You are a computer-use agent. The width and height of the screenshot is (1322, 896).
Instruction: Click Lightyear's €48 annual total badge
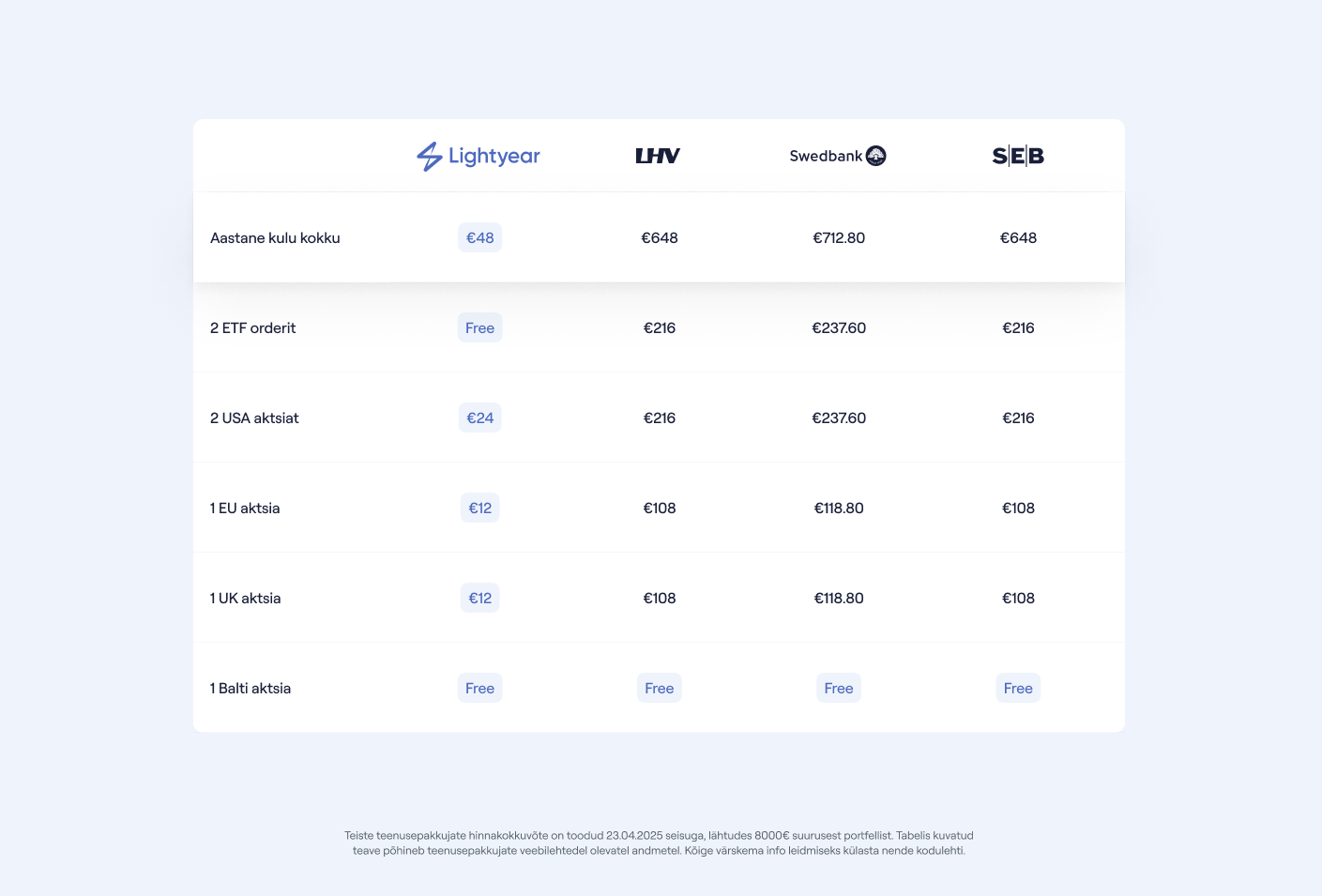click(x=480, y=238)
